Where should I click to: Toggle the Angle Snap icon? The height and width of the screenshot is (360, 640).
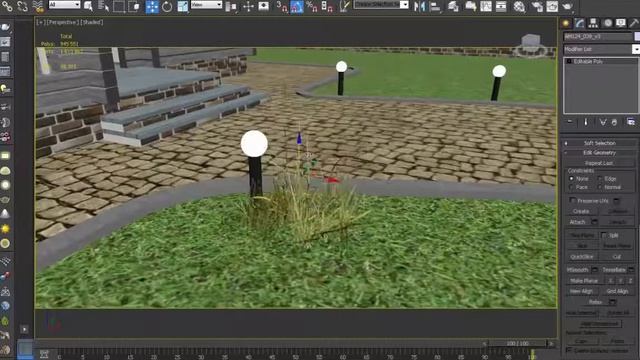[297, 6]
